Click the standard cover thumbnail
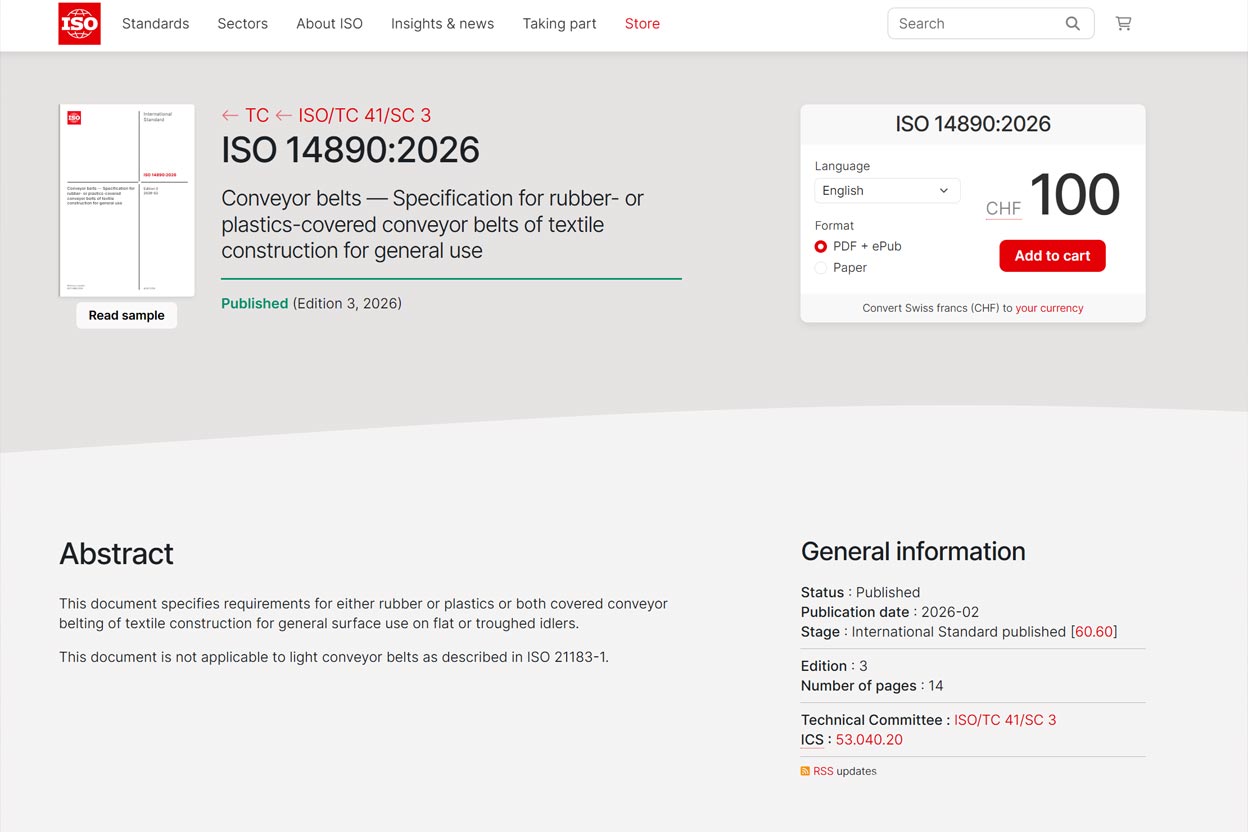Screen dimensions: 1248x832 pos(127,200)
